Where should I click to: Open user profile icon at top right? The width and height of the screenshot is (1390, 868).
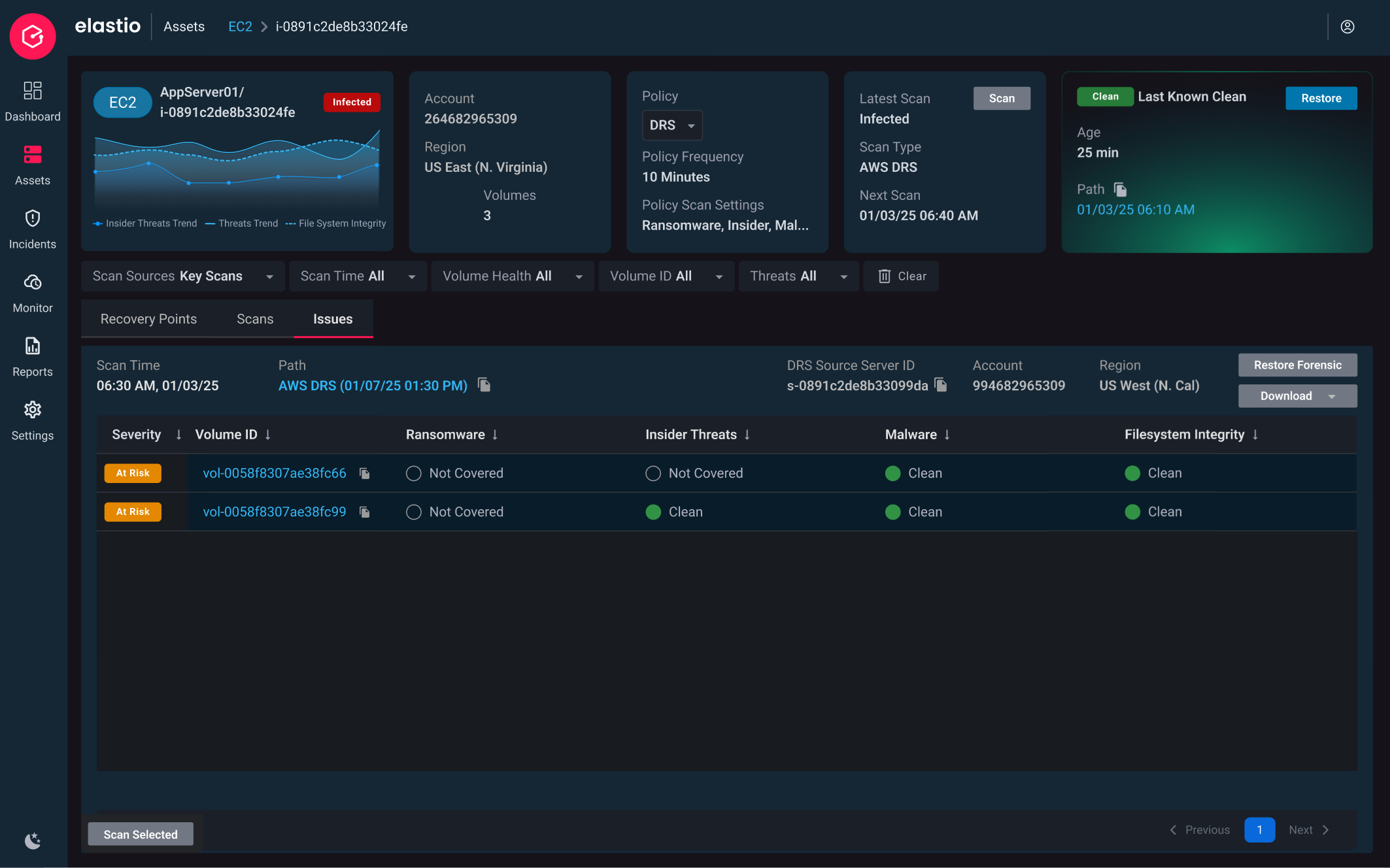click(1348, 27)
